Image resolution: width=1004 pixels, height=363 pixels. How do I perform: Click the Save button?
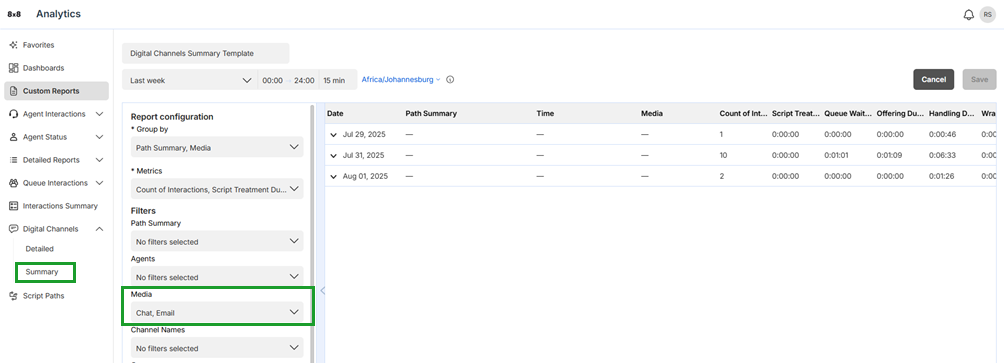point(979,79)
